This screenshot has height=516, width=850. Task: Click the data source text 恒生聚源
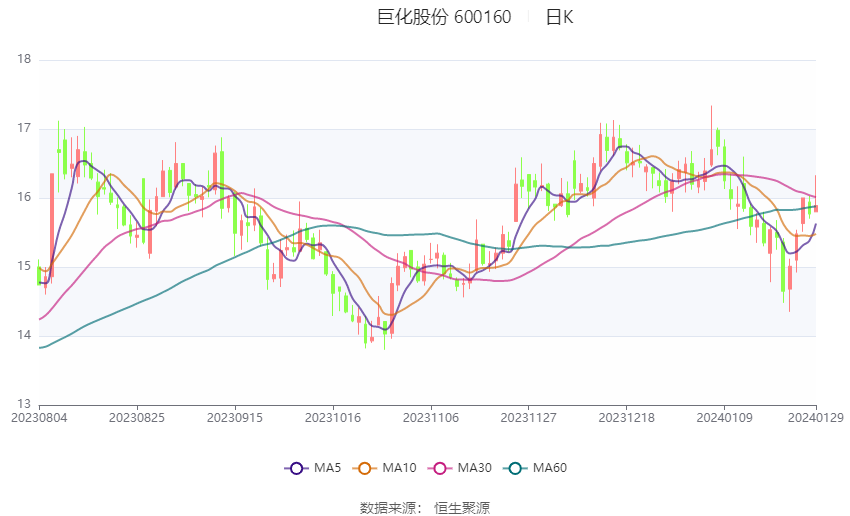tap(462, 508)
